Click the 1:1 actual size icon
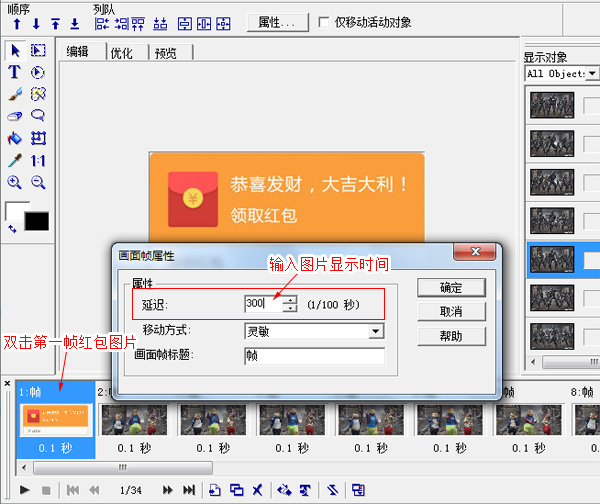This screenshot has width=600, height=504. 38,161
